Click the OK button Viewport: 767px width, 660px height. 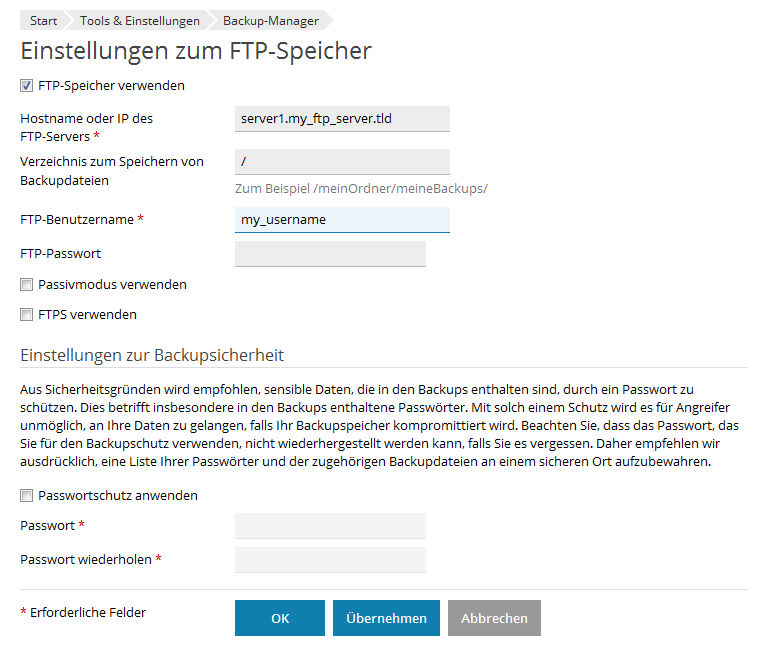pos(280,618)
